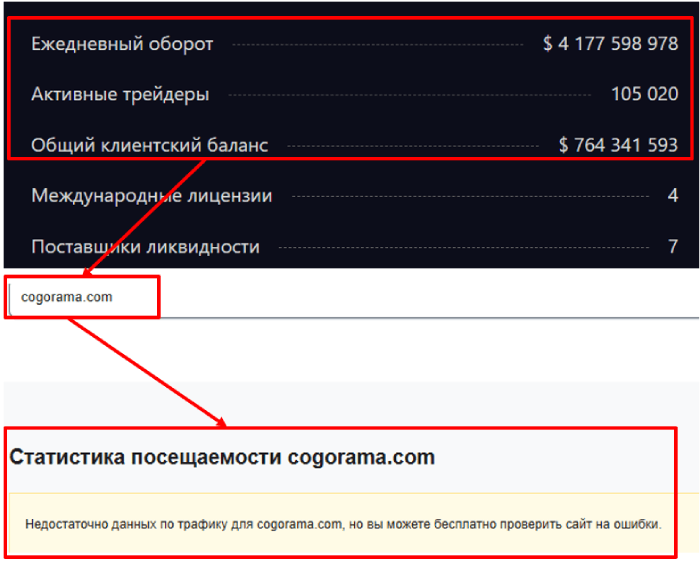This screenshot has width=700, height=576.
Task: Select the 'Общий клиентский баланс' label
Action: tap(150, 146)
